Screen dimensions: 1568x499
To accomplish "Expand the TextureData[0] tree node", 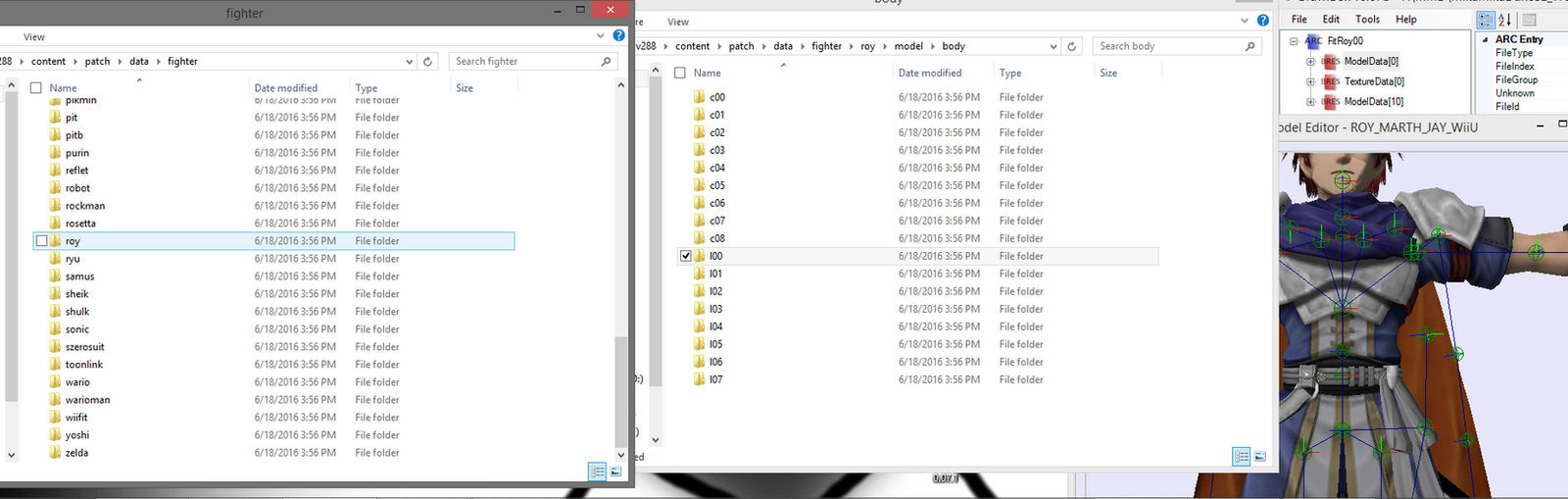I will tap(1311, 81).
